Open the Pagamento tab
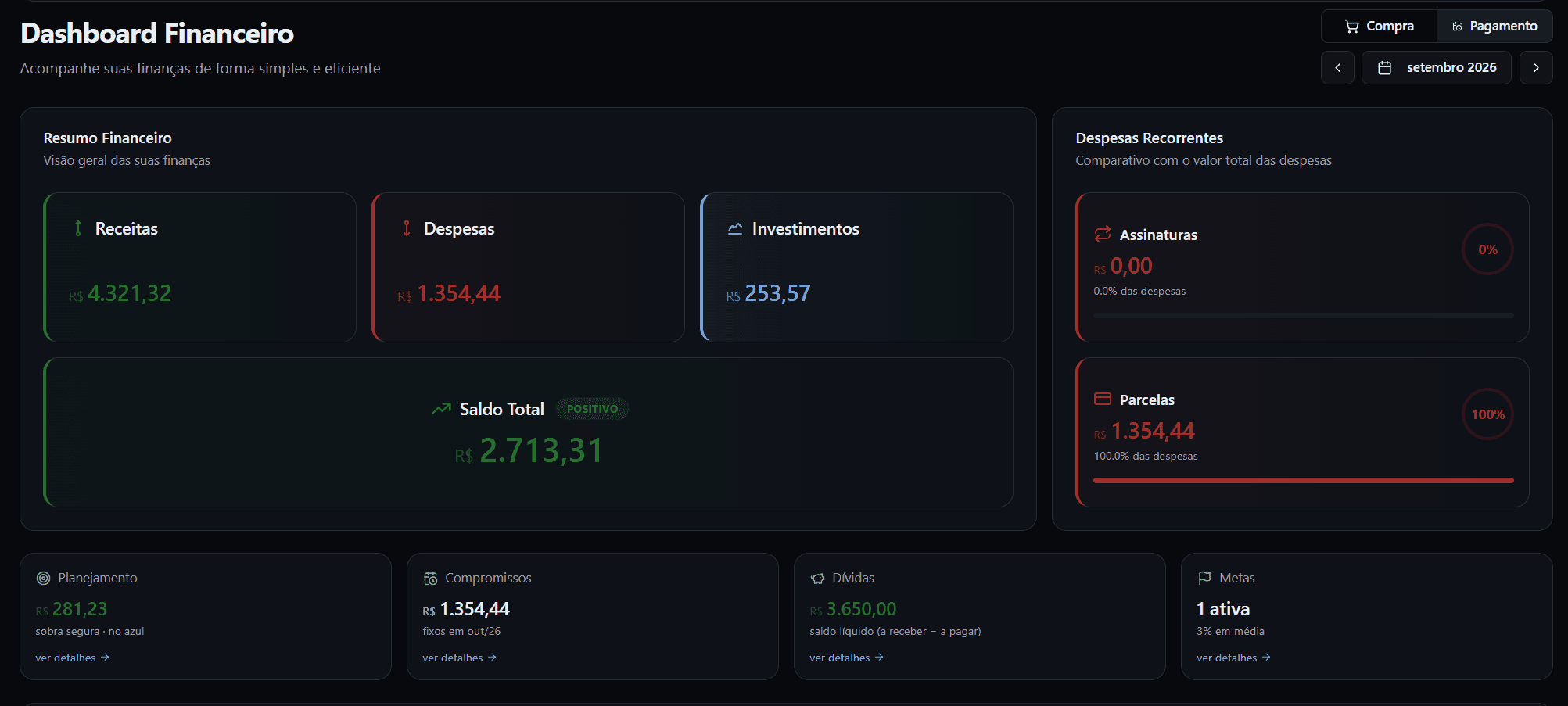The height and width of the screenshot is (706, 1568). point(1494,27)
